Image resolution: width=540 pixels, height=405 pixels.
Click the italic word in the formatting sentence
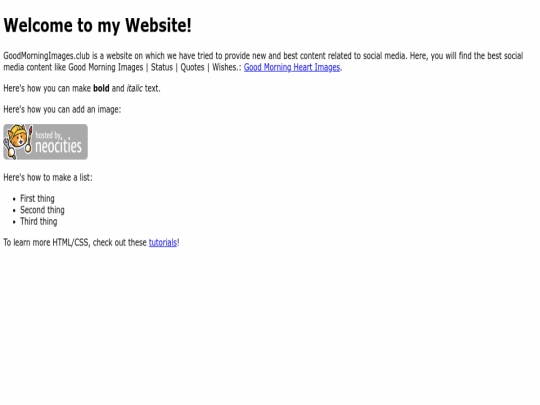point(135,88)
